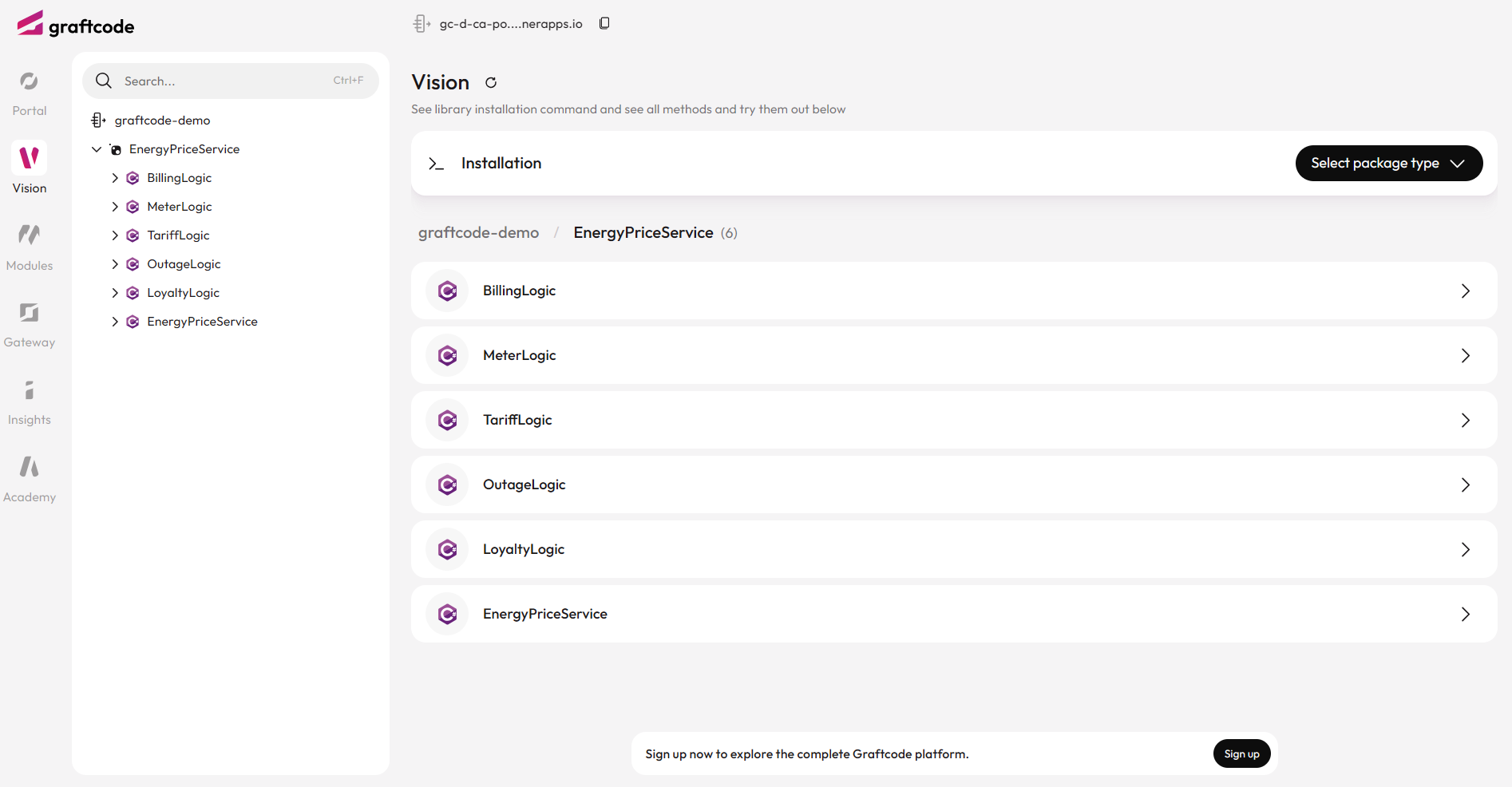Click the search magnifier icon
This screenshot has height=787, width=1512.
coord(104,81)
